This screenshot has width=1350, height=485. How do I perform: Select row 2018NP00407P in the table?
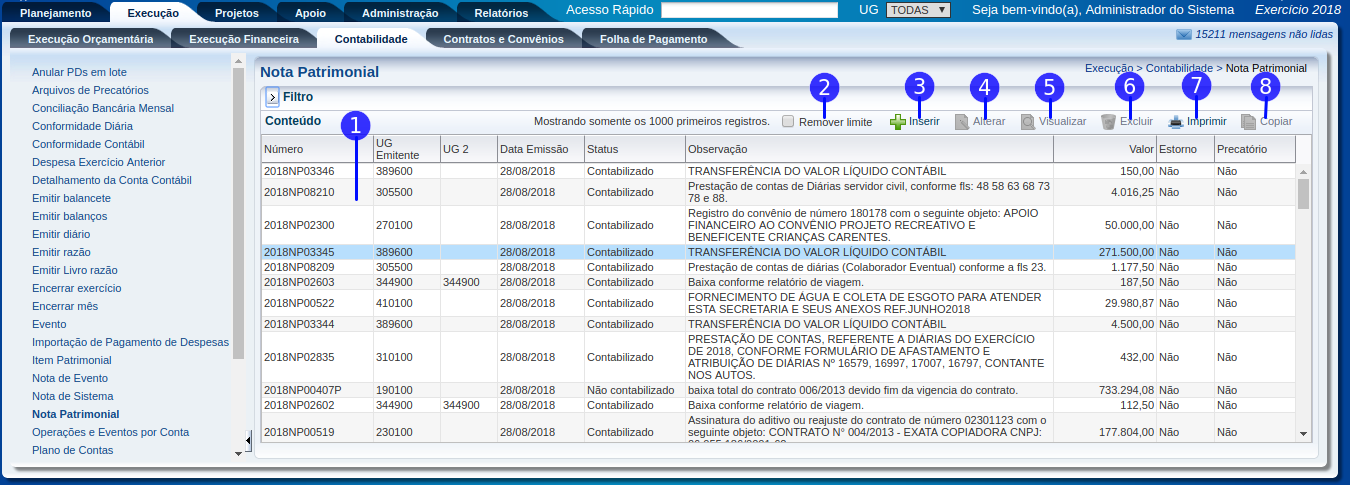point(303,390)
